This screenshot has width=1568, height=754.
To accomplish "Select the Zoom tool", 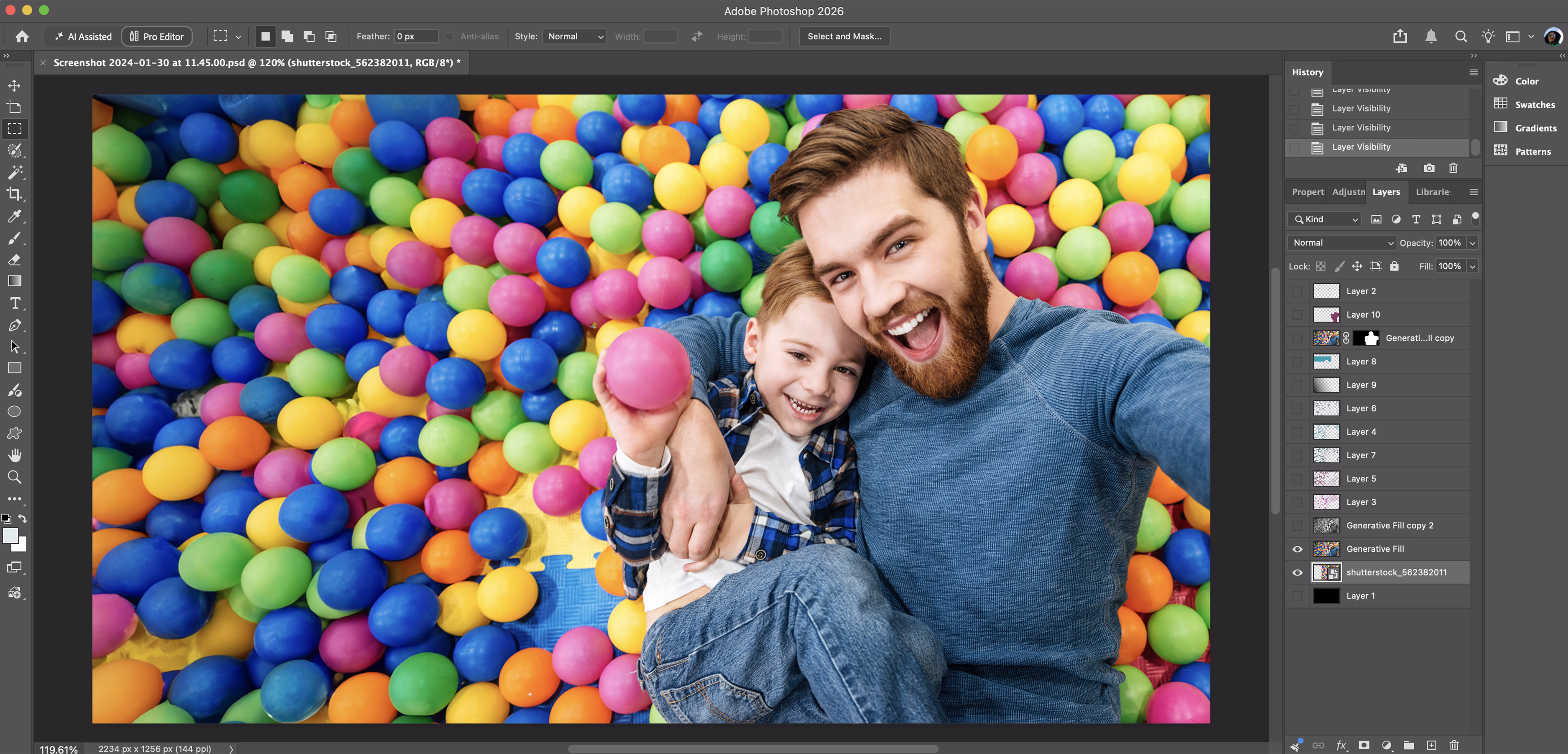I will point(15,477).
